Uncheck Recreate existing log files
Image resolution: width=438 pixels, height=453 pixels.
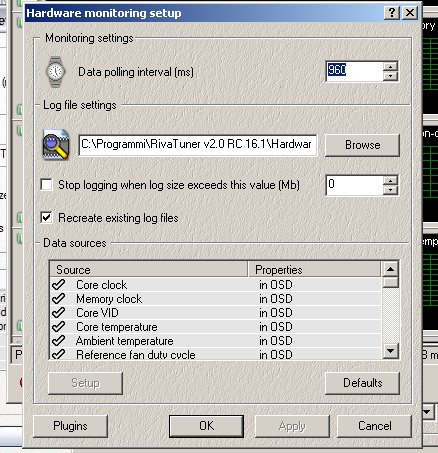click(46, 218)
